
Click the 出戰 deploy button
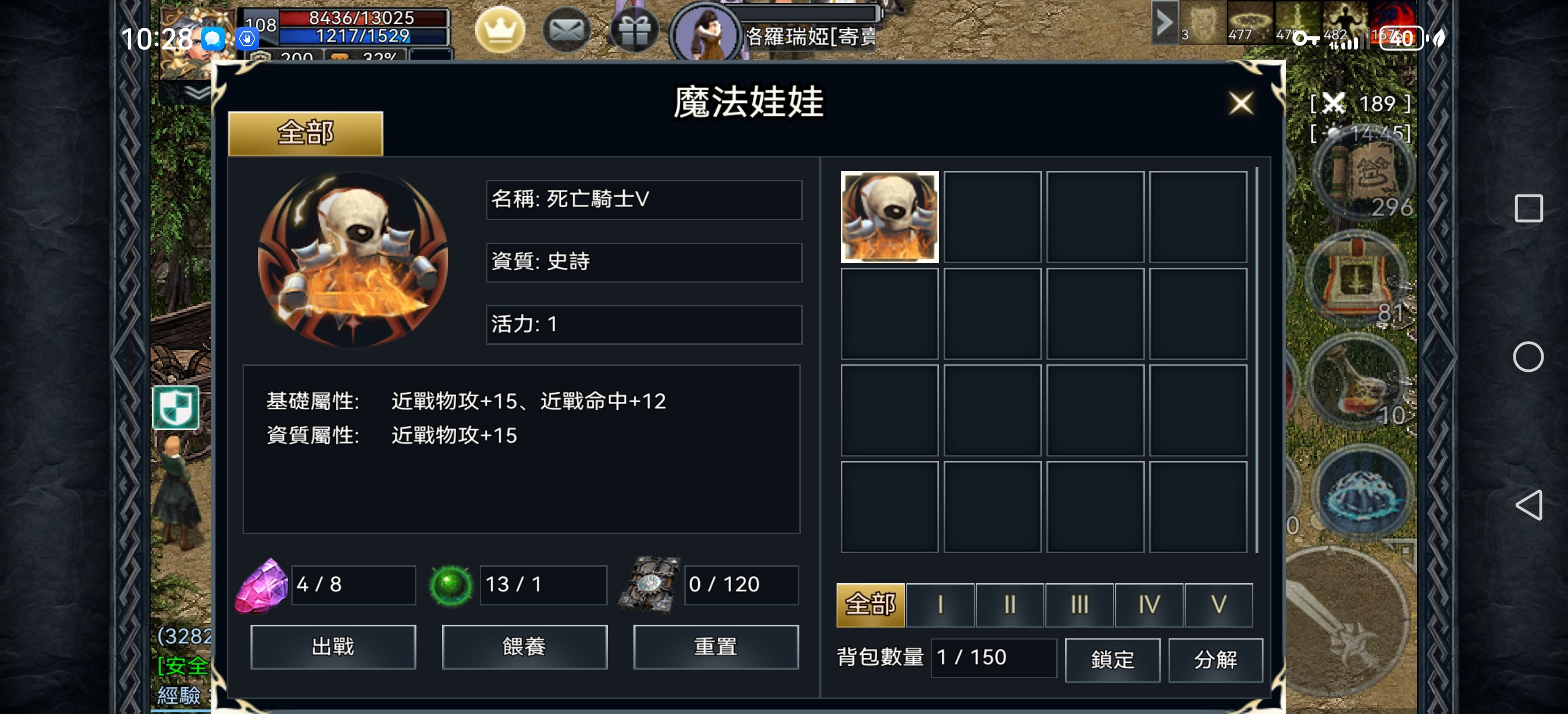click(x=333, y=646)
